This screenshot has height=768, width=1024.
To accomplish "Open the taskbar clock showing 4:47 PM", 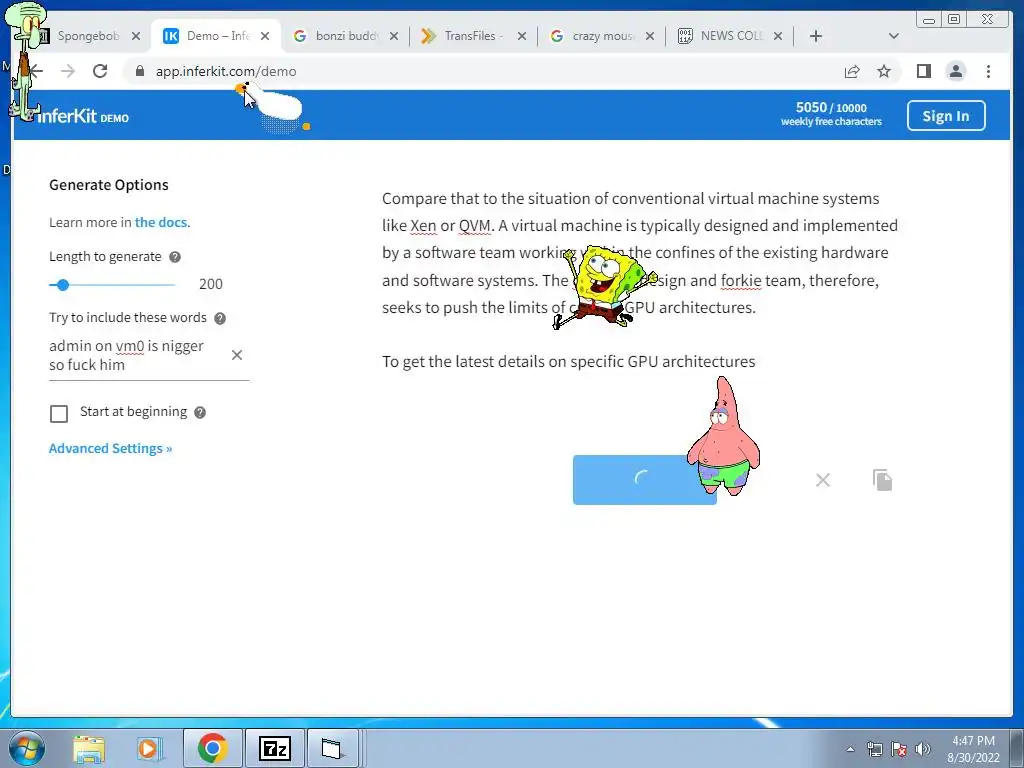I will tap(973, 749).
